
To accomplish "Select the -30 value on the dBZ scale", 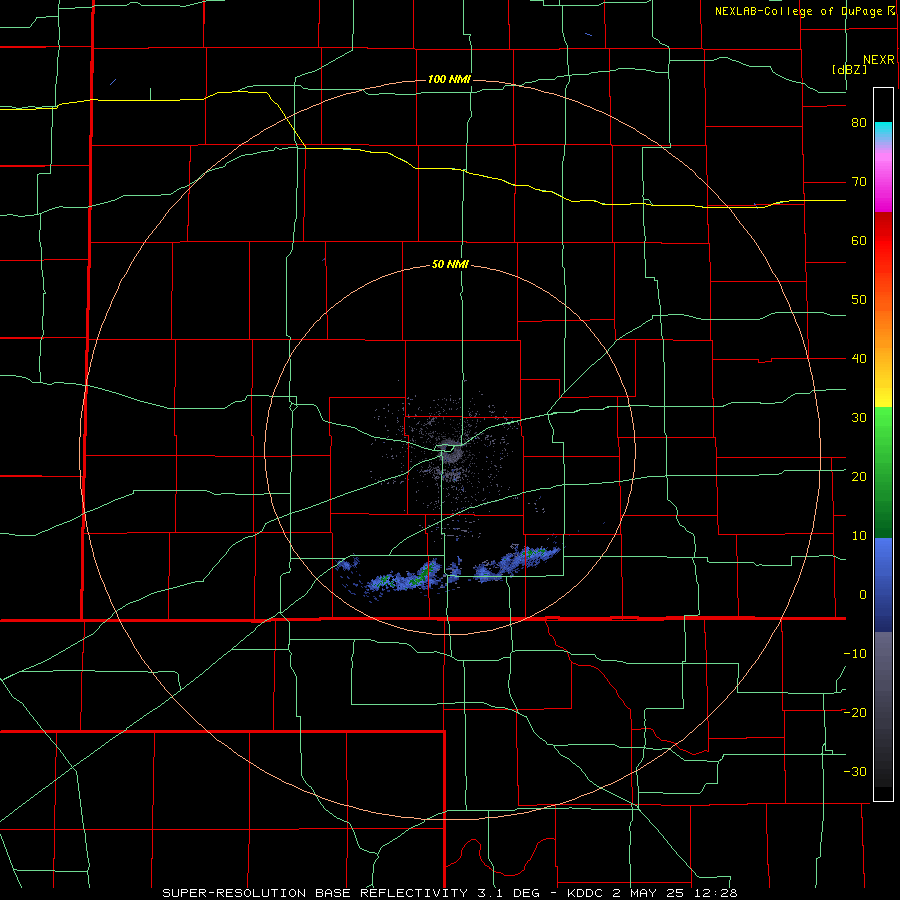I will (855, 771).
